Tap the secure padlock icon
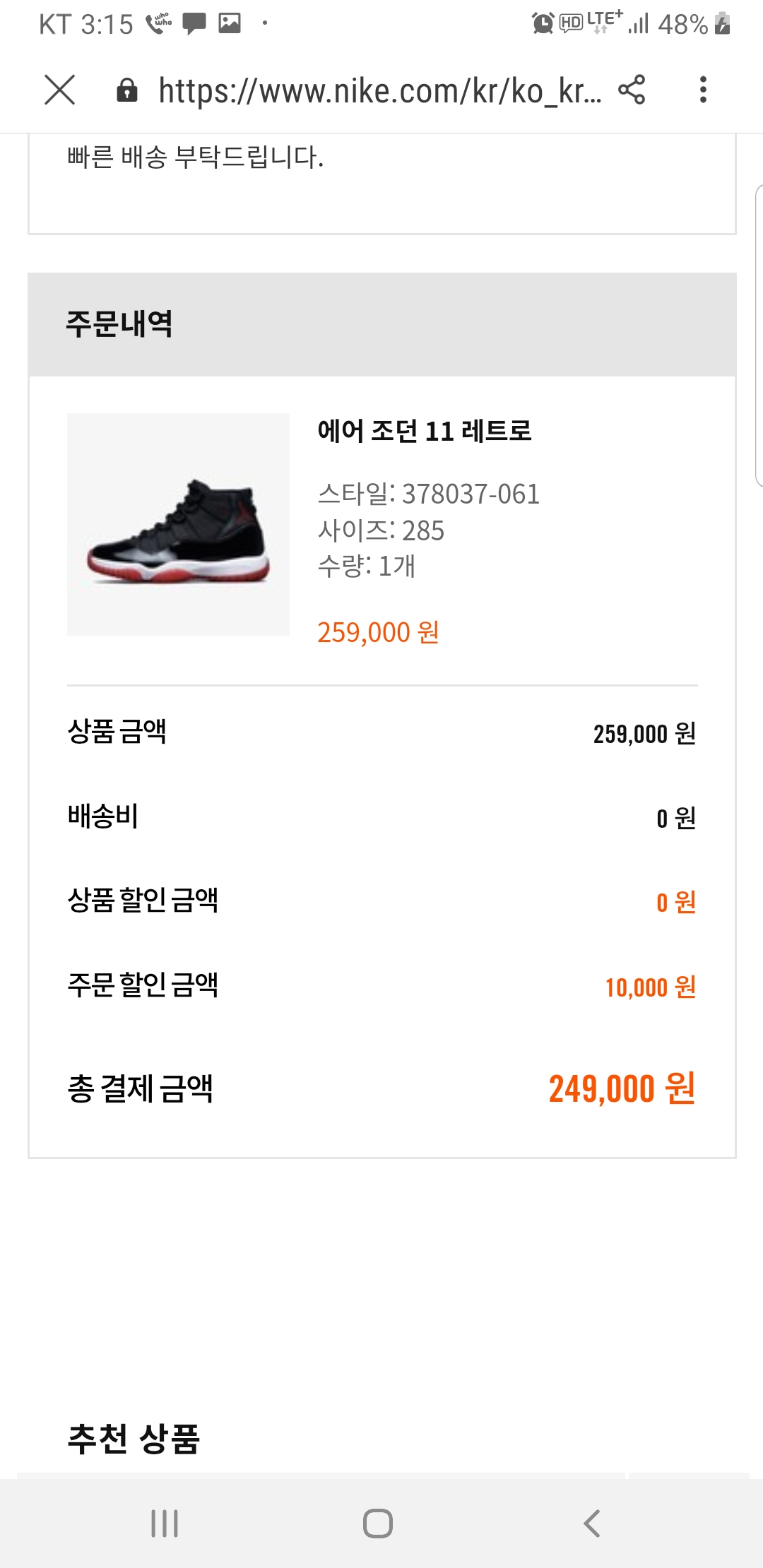 point(127,90)
